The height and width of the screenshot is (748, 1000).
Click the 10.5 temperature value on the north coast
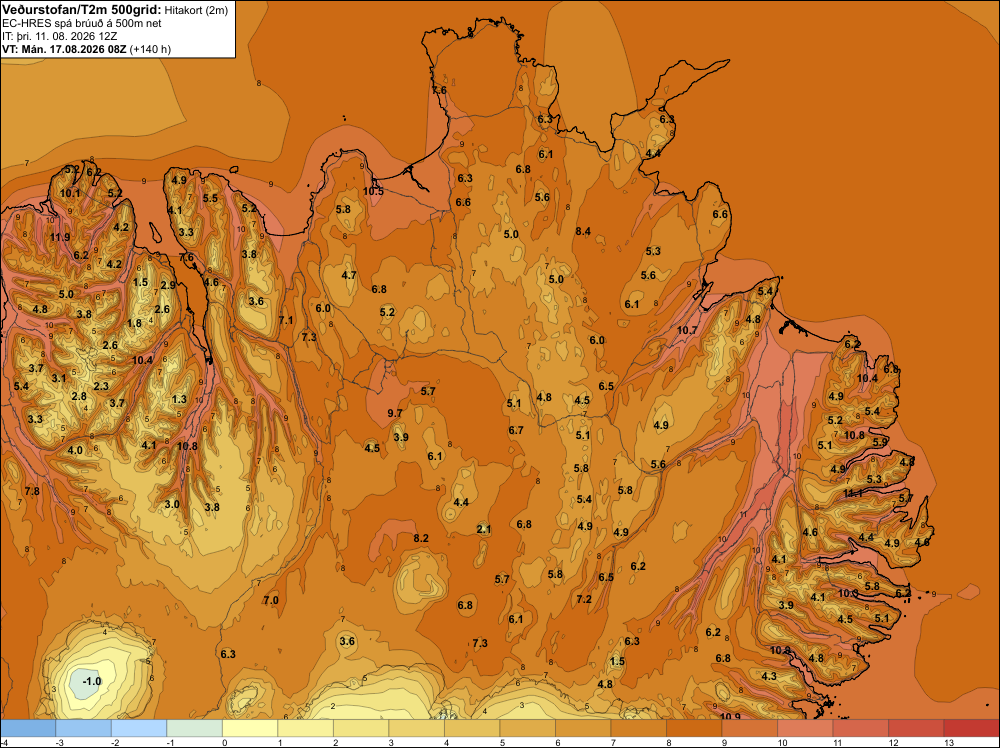[x=373, y=191]
